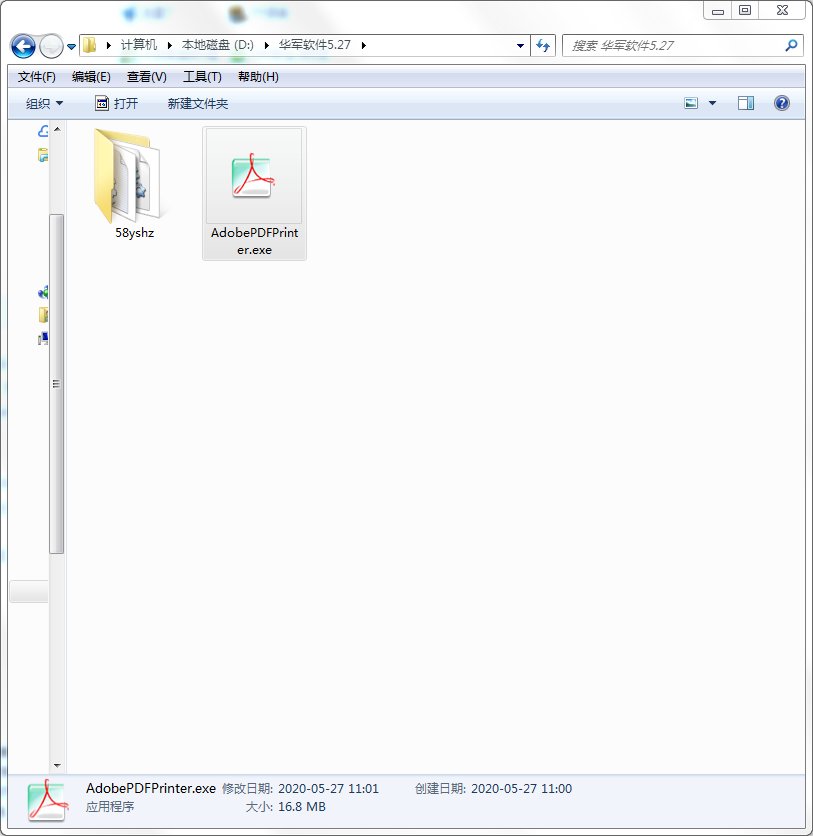Expand the view options dropdown arrow

(712, 103)
